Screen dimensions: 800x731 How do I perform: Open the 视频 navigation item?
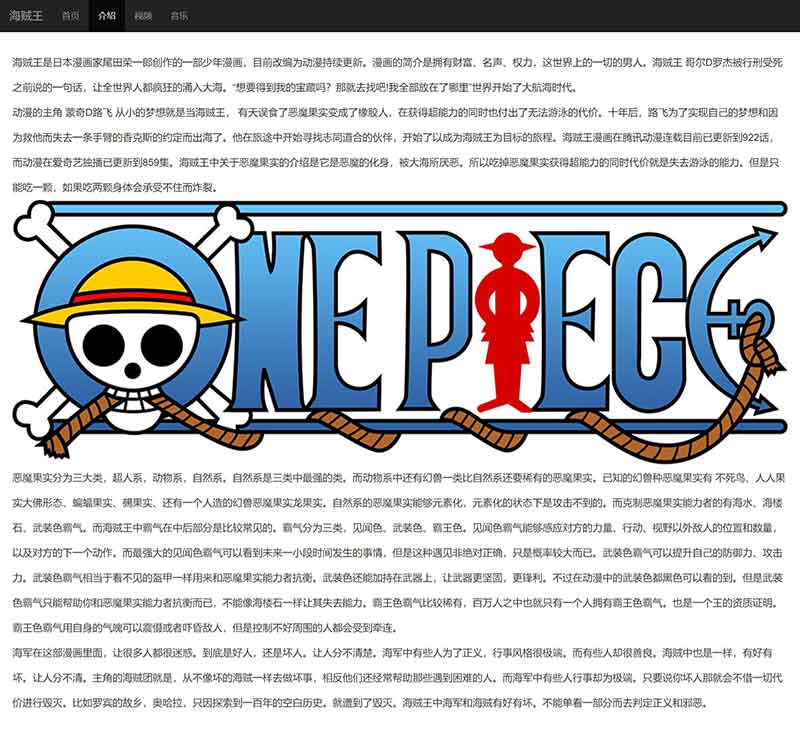143,16
